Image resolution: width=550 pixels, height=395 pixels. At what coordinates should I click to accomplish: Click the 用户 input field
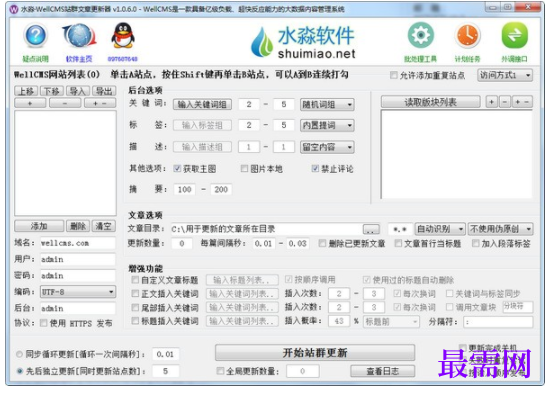coord(78,260)
